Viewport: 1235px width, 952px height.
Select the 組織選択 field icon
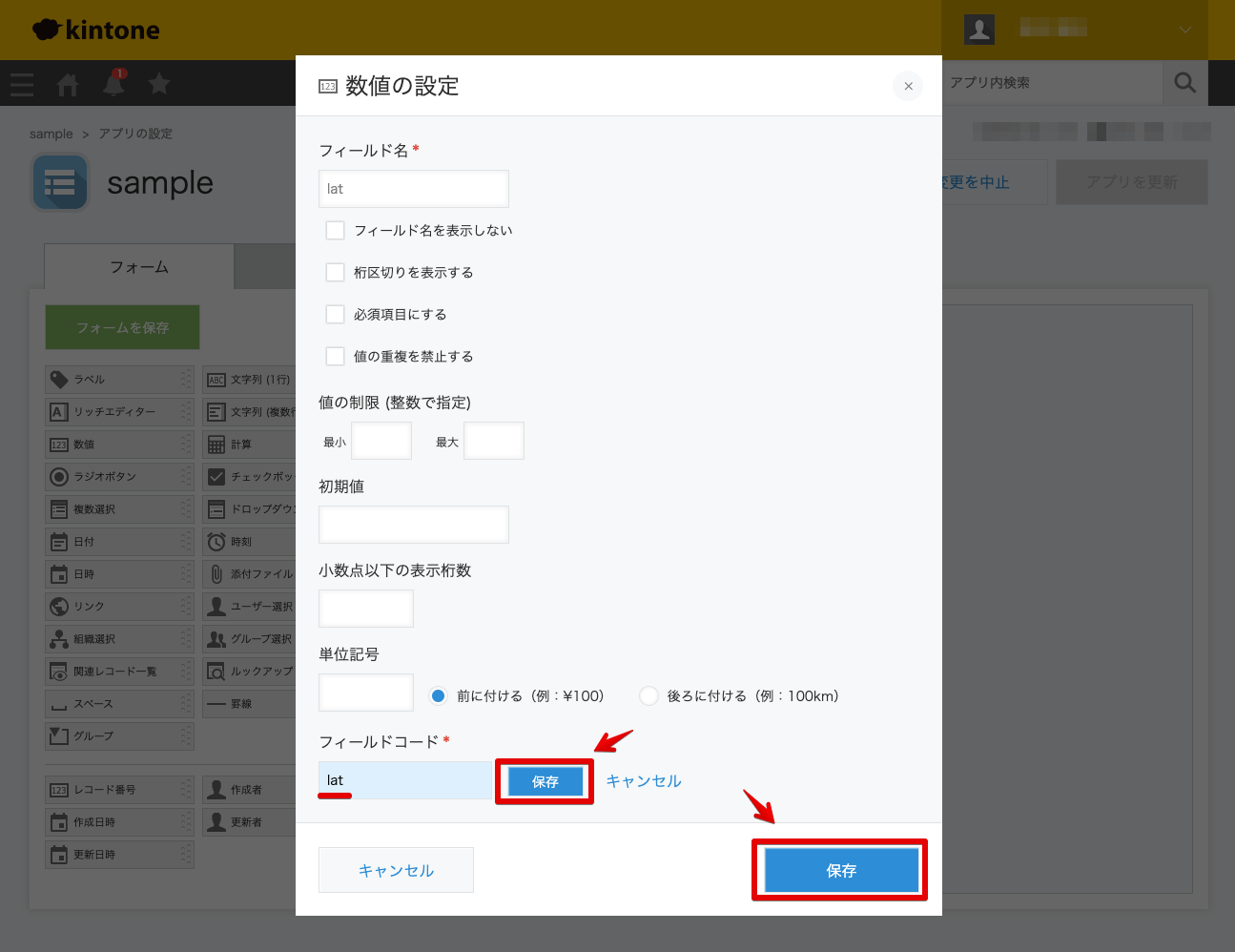[x=59, y=639]
